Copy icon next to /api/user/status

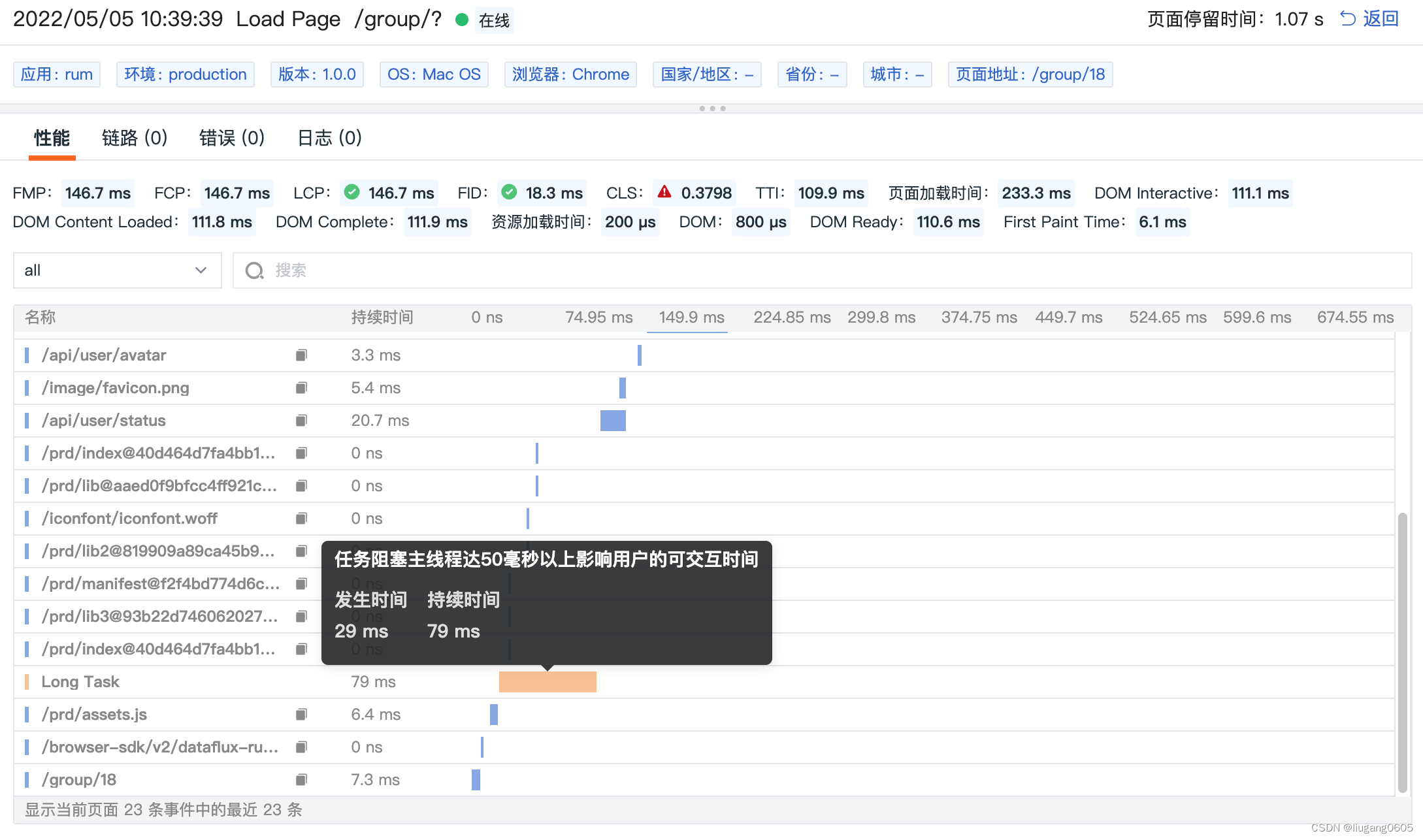[x=301, y=421]
